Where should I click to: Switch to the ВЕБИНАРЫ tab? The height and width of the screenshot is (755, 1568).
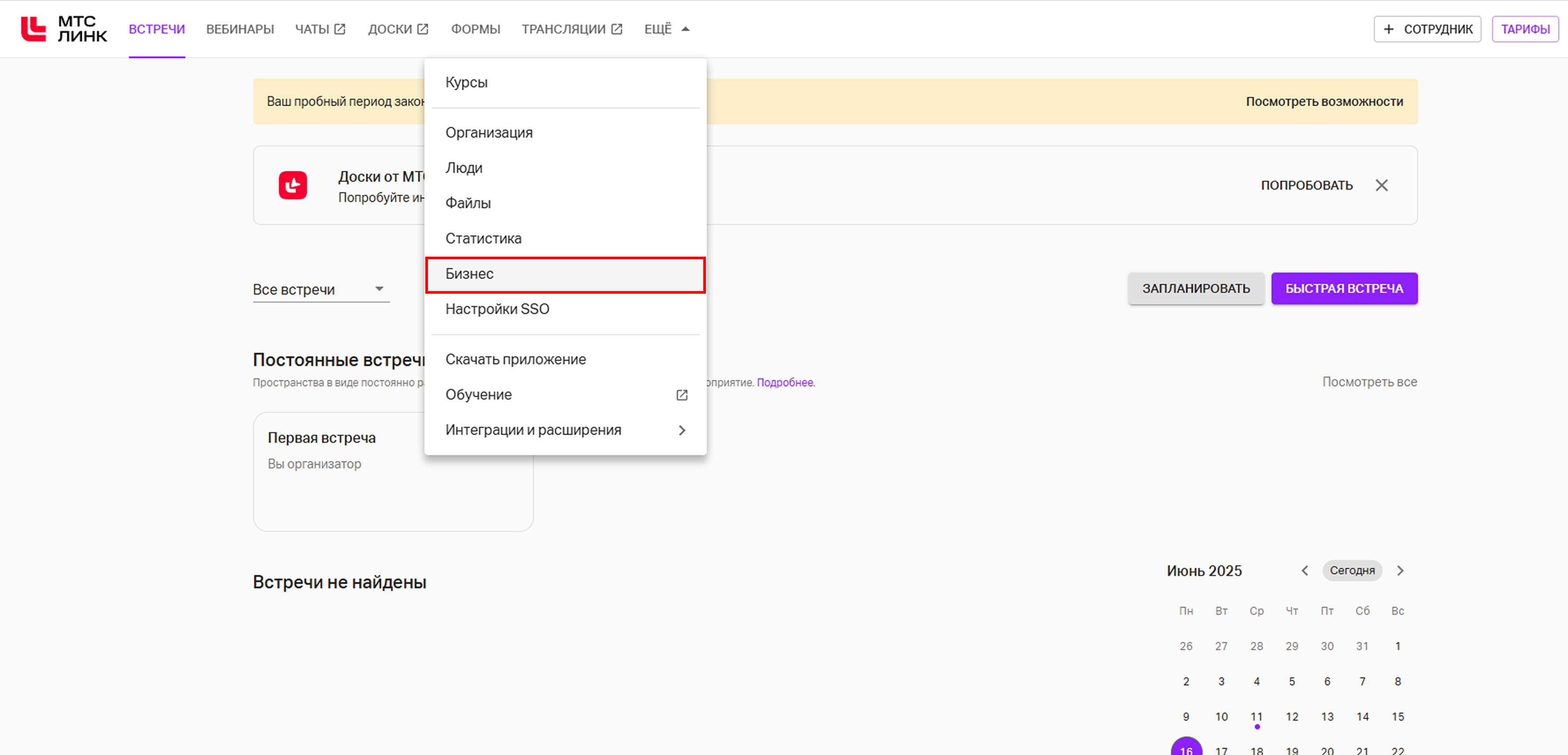pyautogui.click(x=240, y=29)
